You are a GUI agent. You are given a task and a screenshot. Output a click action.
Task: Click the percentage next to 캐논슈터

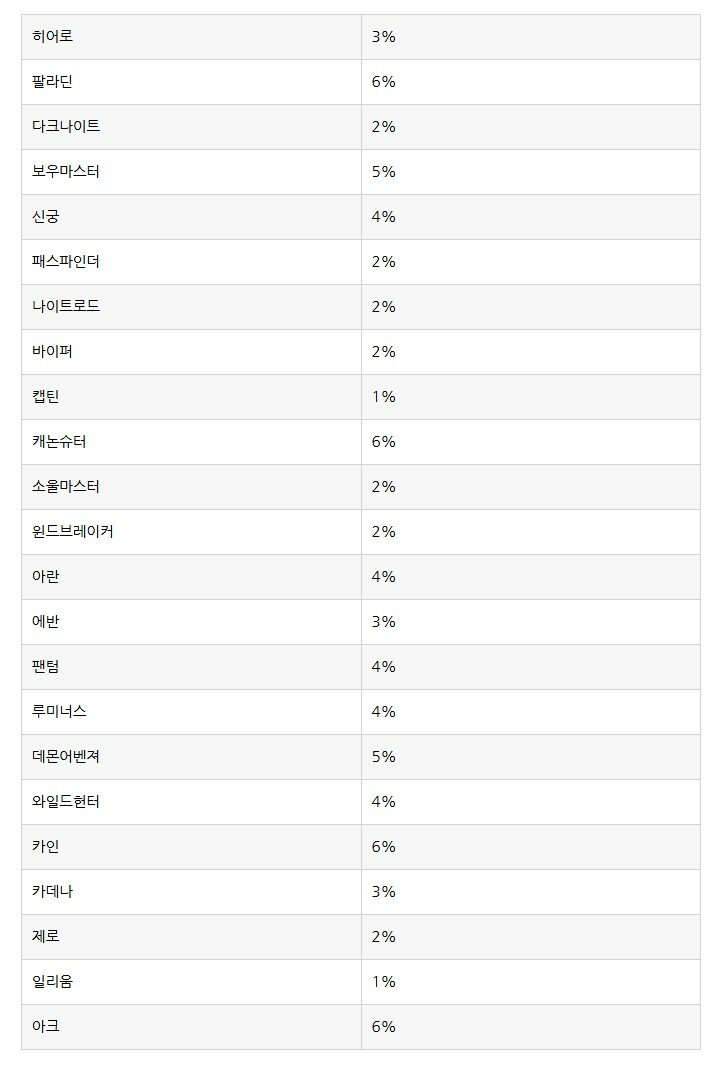tap(384, 441)
